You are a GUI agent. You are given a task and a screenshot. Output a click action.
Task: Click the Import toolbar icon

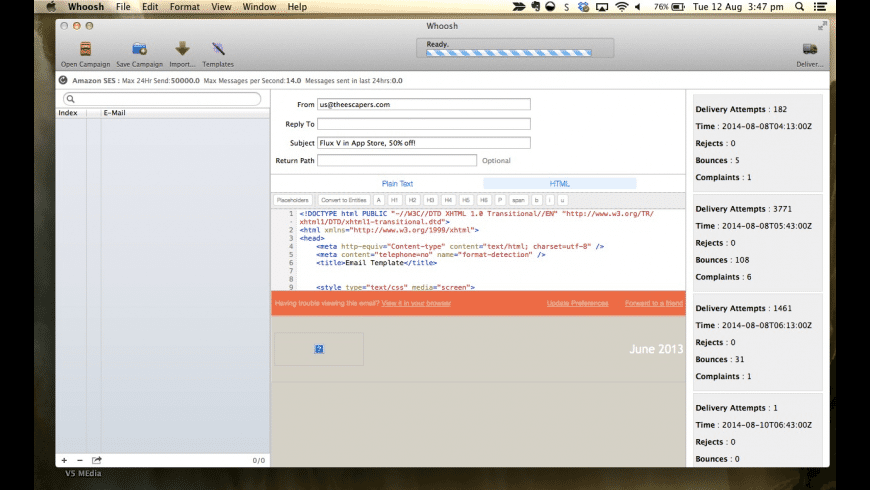(182, 49)
